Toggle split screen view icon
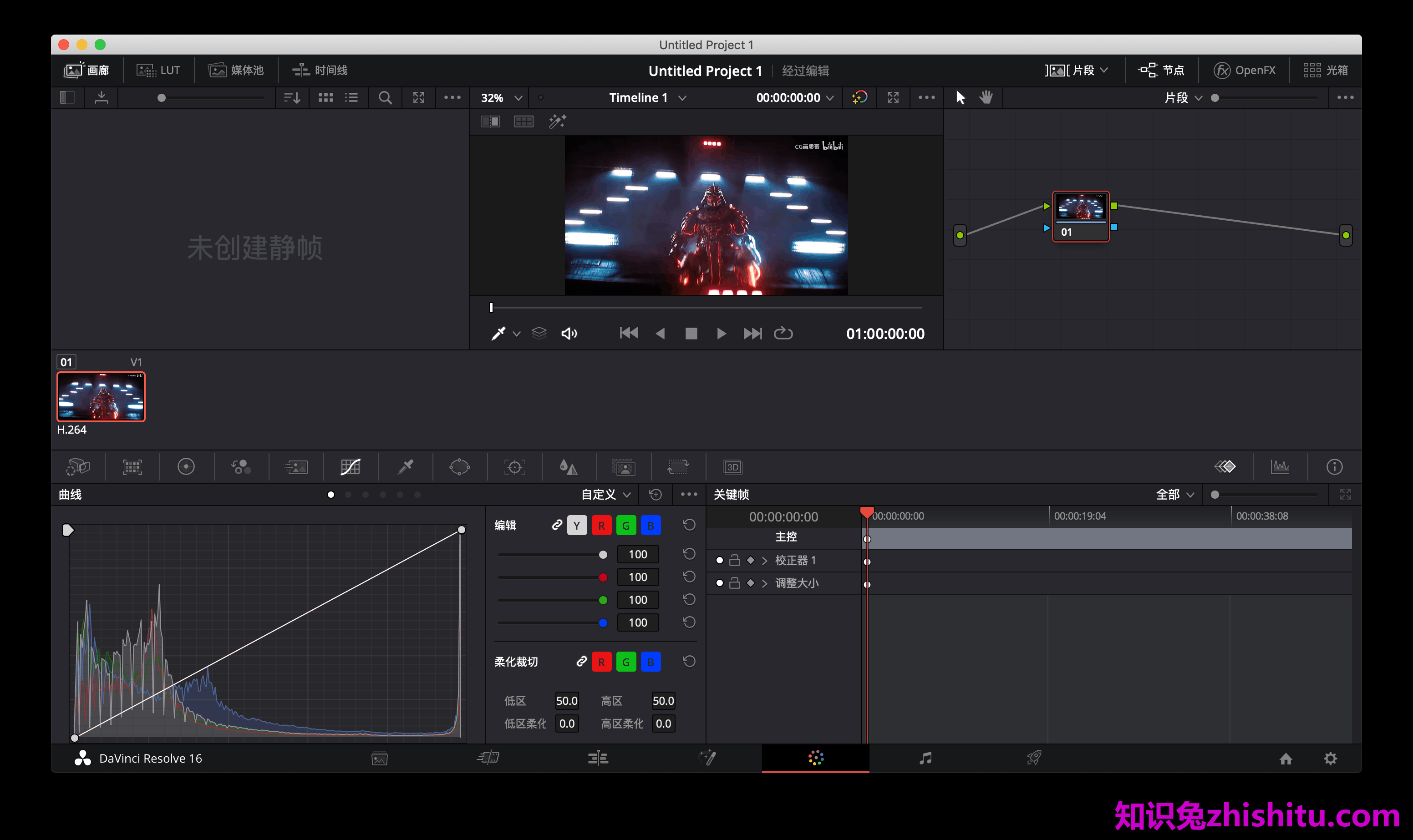Image resolution: width=1413 pixels, height=840 pixels. click(x=524, y=121)
